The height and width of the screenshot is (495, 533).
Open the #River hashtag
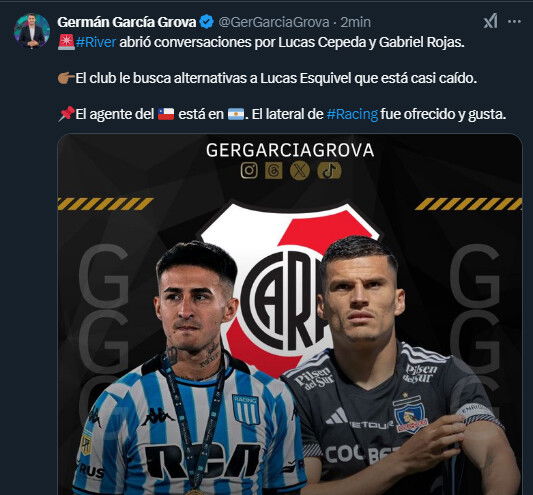(x=96, y=42)
